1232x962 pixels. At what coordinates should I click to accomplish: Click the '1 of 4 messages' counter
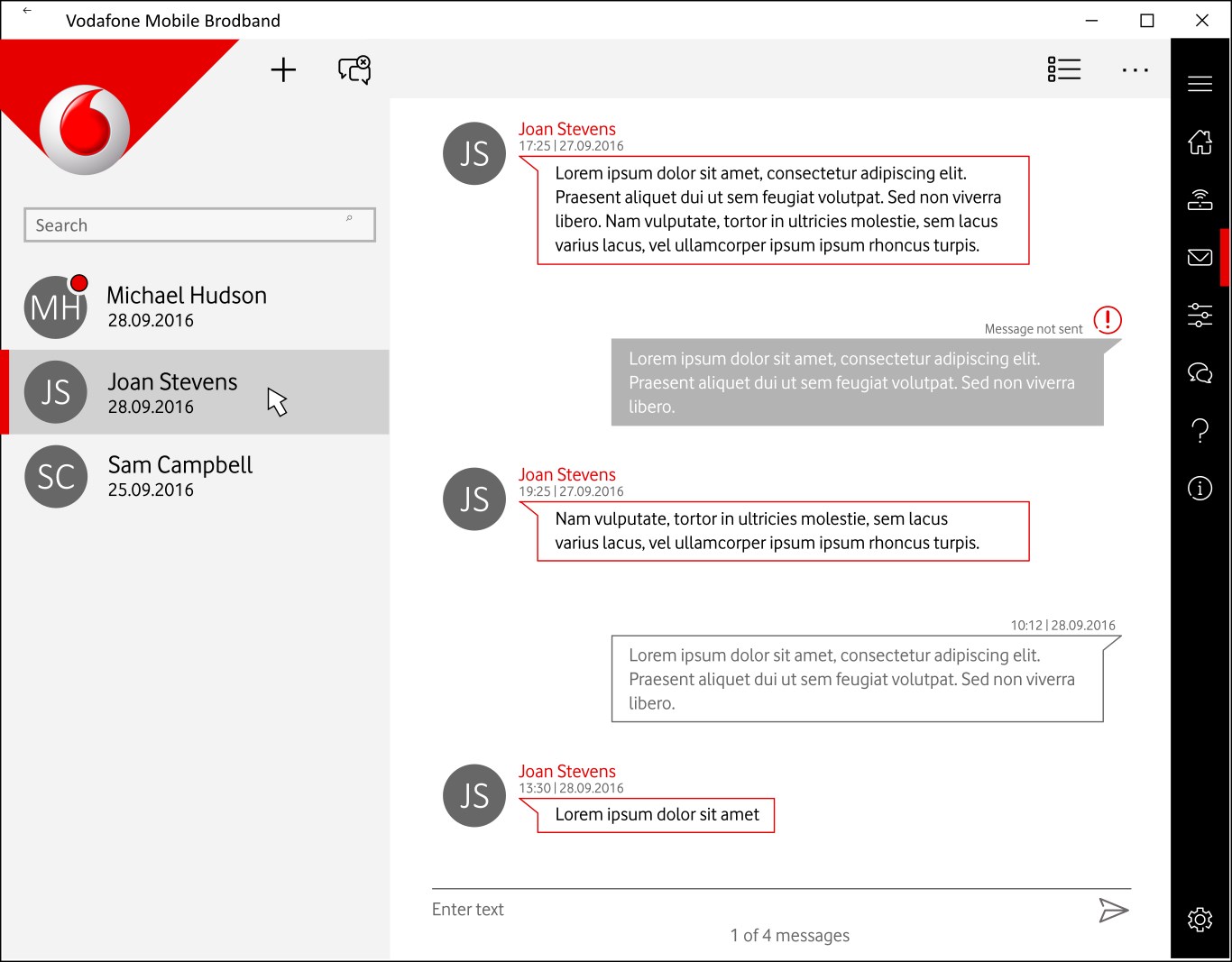coord(790,936)
